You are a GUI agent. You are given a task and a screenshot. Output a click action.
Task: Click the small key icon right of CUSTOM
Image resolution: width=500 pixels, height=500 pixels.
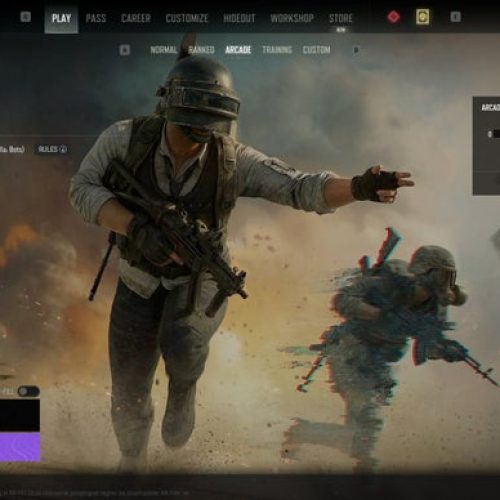tap(356, 50)
